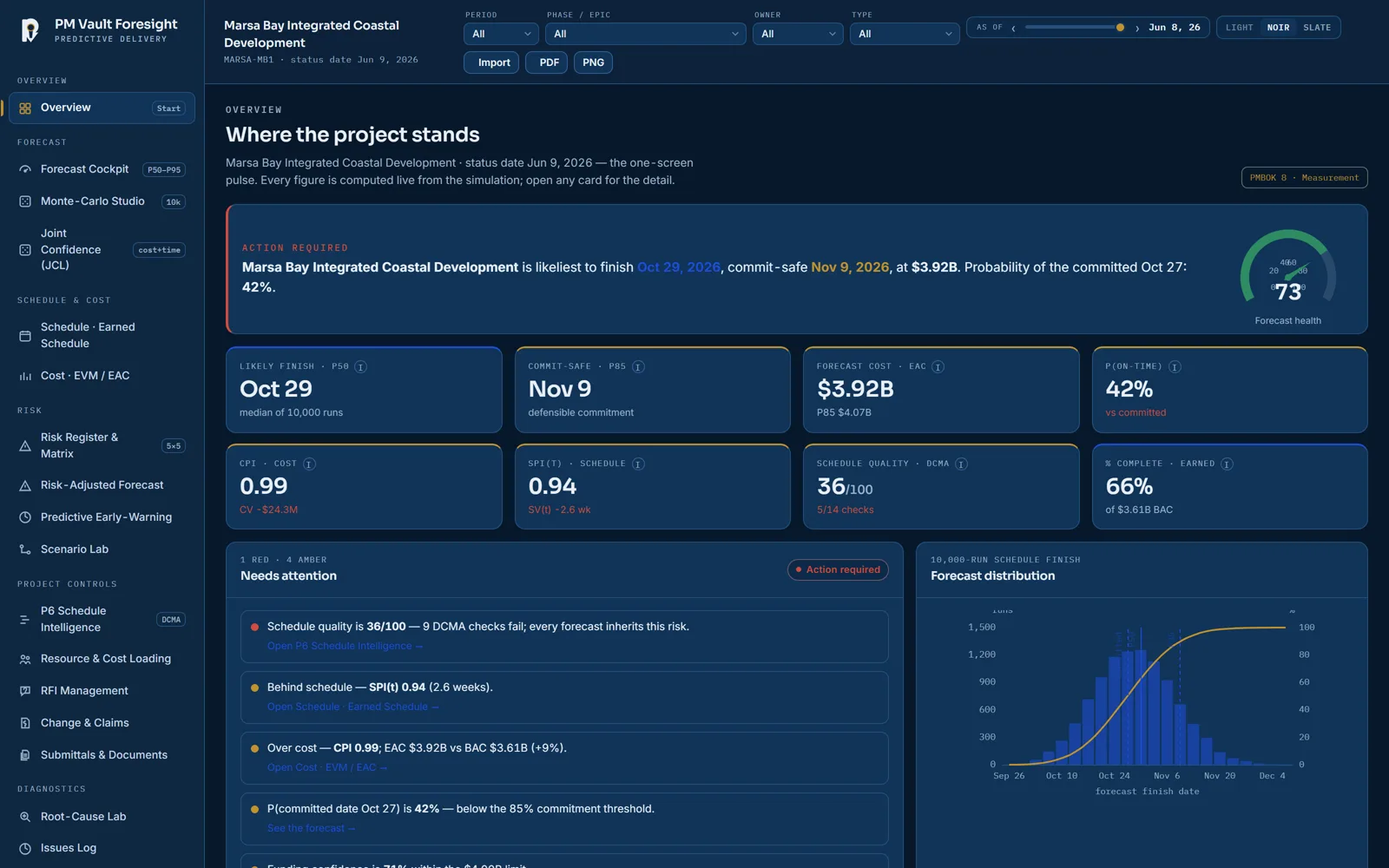Click info icon on Forecast Cost EAC card
This screenshot has height=868, width=1389.
coord(938,367)
